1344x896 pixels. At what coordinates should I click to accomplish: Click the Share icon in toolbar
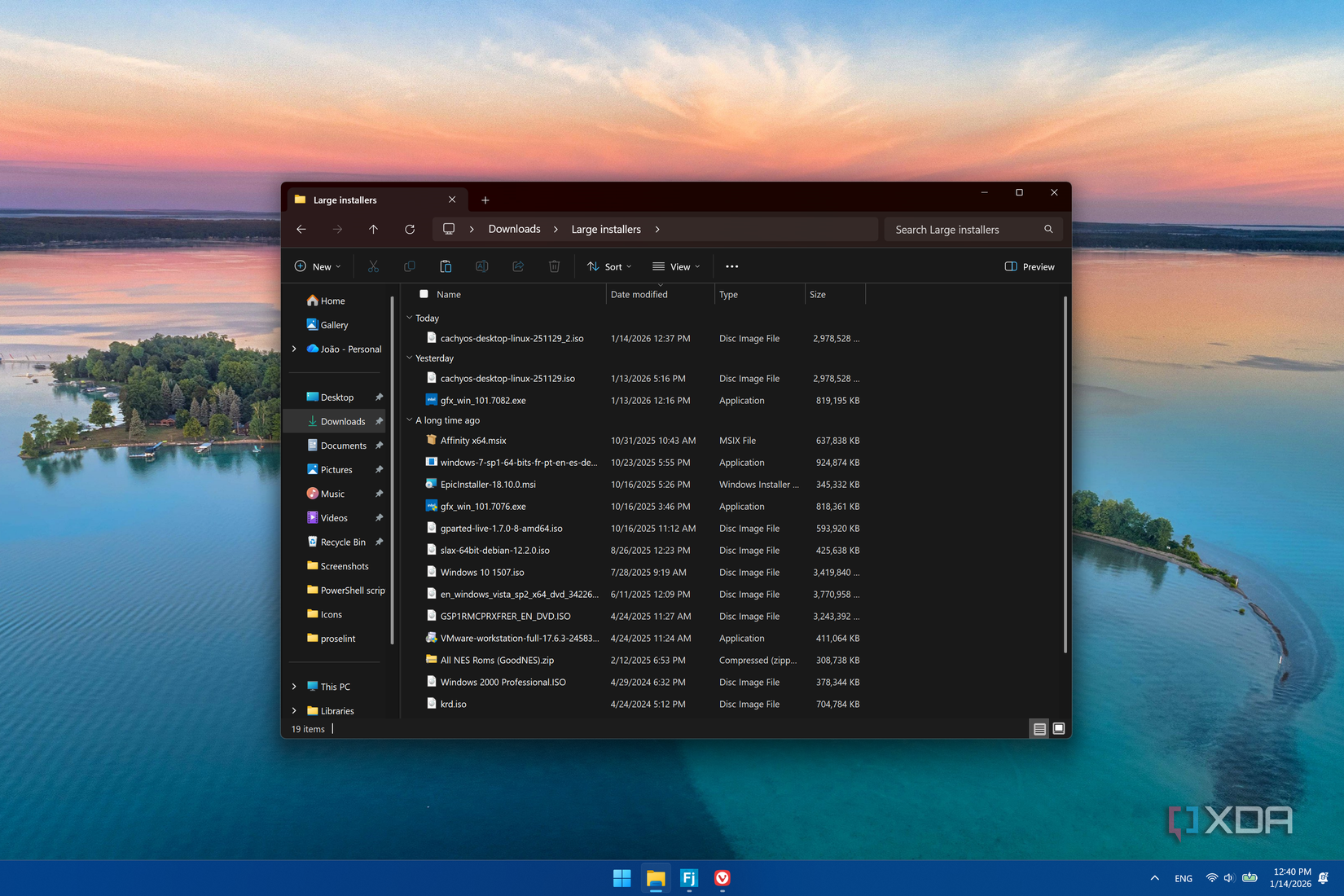518,266
